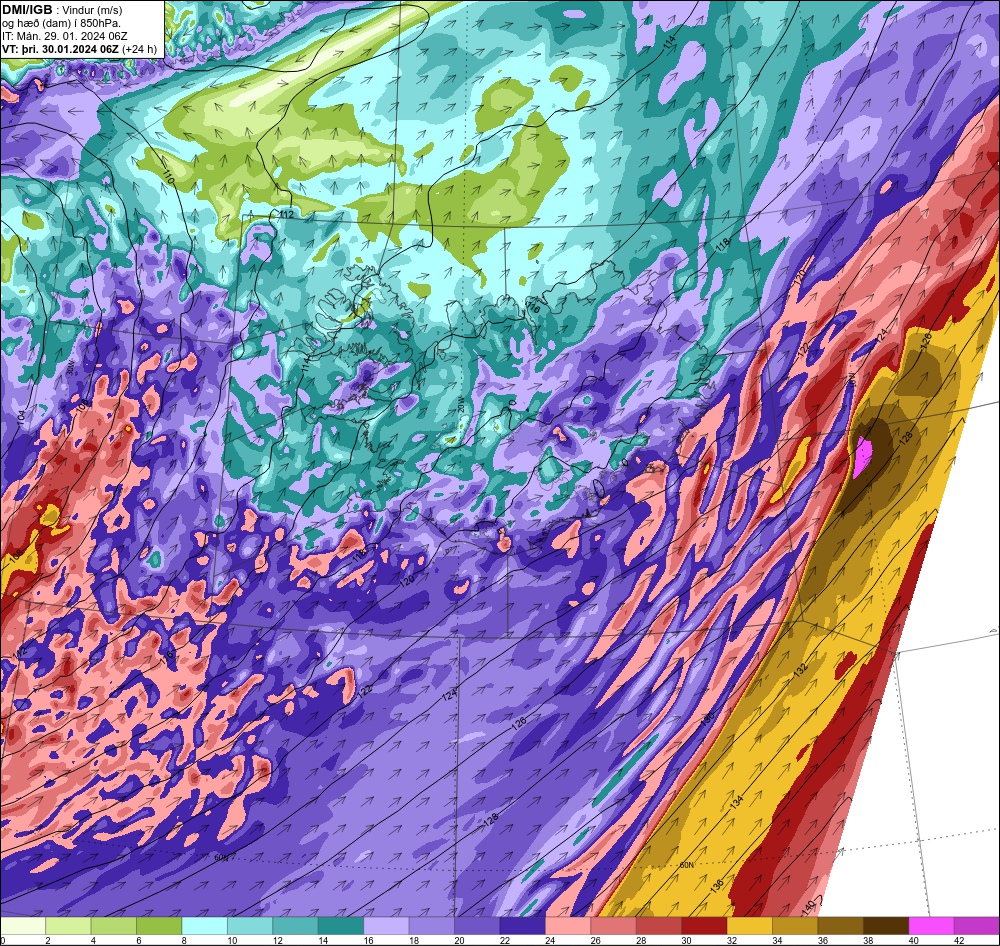Select the legend tick label '16'
Image resolution: width=1000 pixels, height=946 pixels.
tap(368, 940)
